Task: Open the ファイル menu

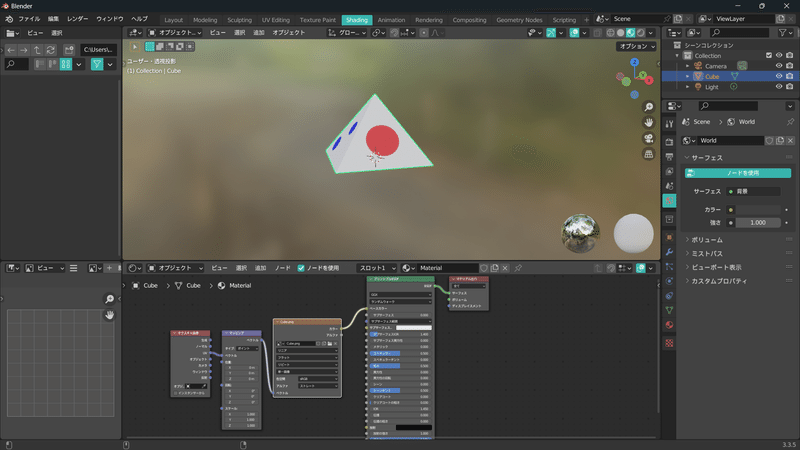Action: click(29, 19)
